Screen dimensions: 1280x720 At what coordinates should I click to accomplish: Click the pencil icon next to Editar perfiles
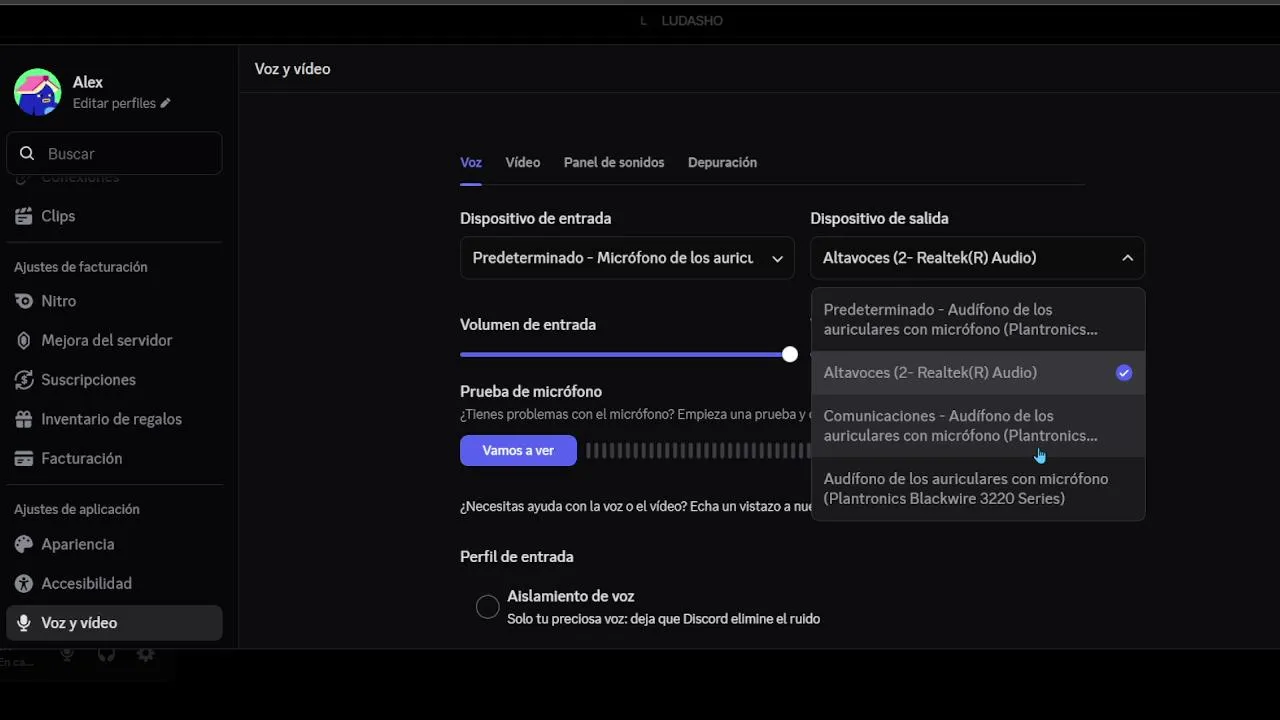pyautogui.click(x=166, y=103)
